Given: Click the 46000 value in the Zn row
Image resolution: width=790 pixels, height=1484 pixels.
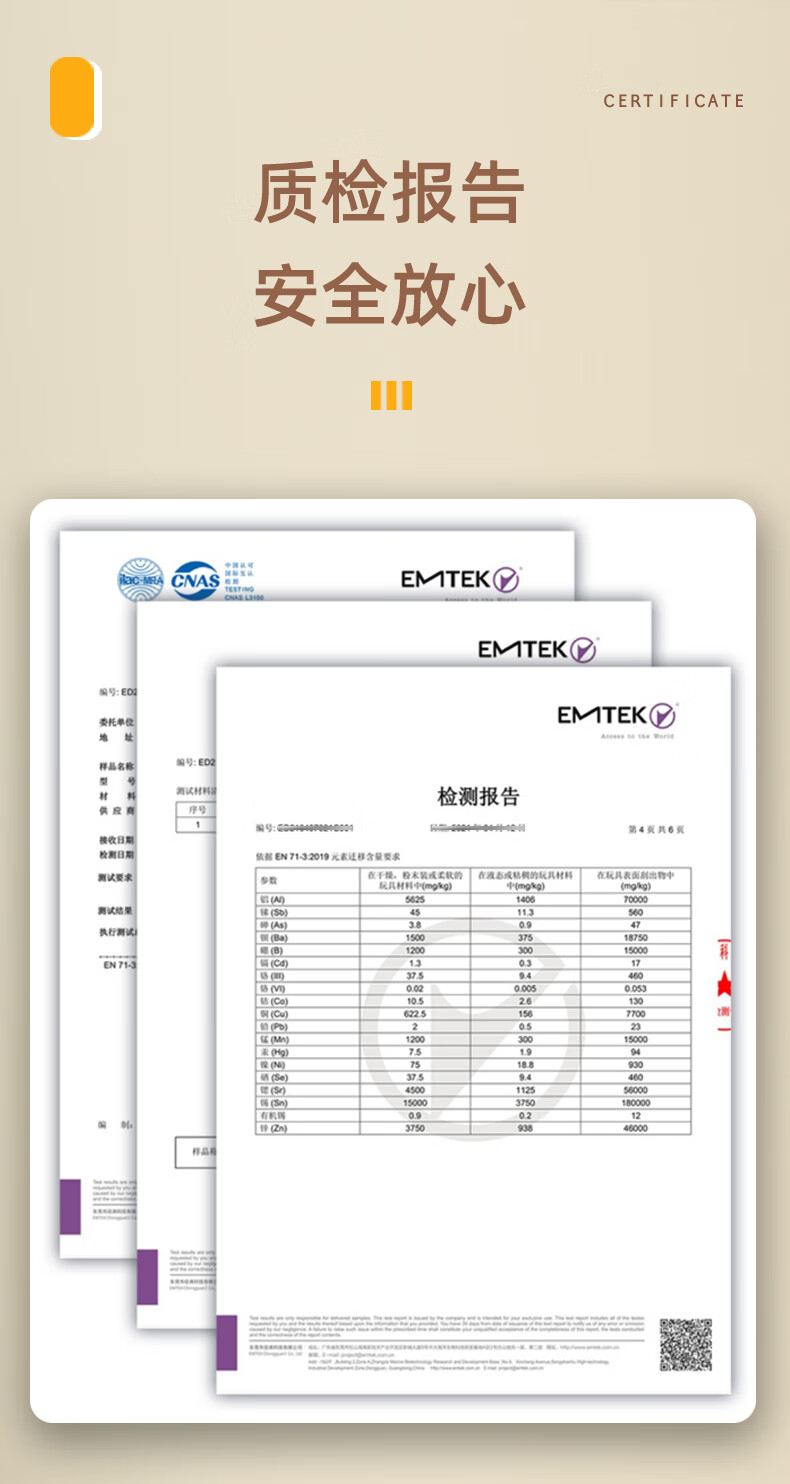Looking at the screenshot, I should [636, 1128].
